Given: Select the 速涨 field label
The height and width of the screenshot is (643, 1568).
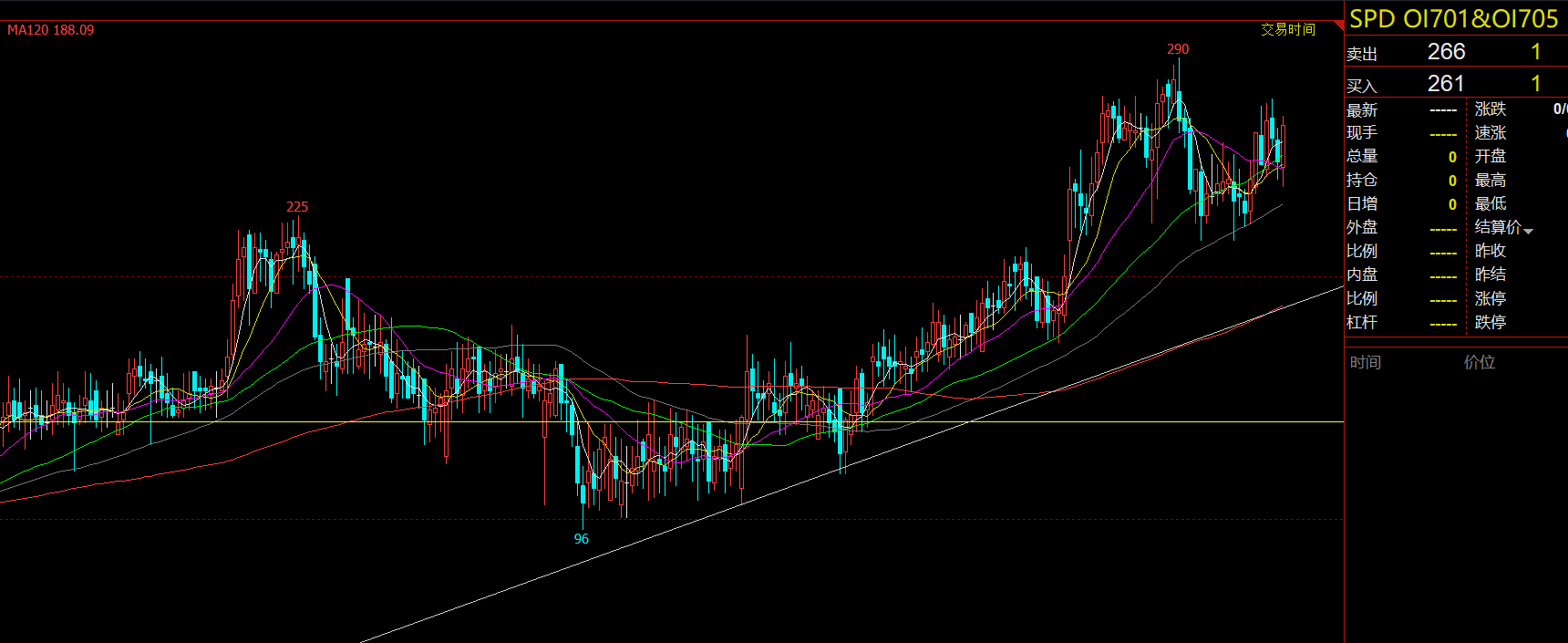Looking at the screenshot, I should click(x=1491, y=133).
